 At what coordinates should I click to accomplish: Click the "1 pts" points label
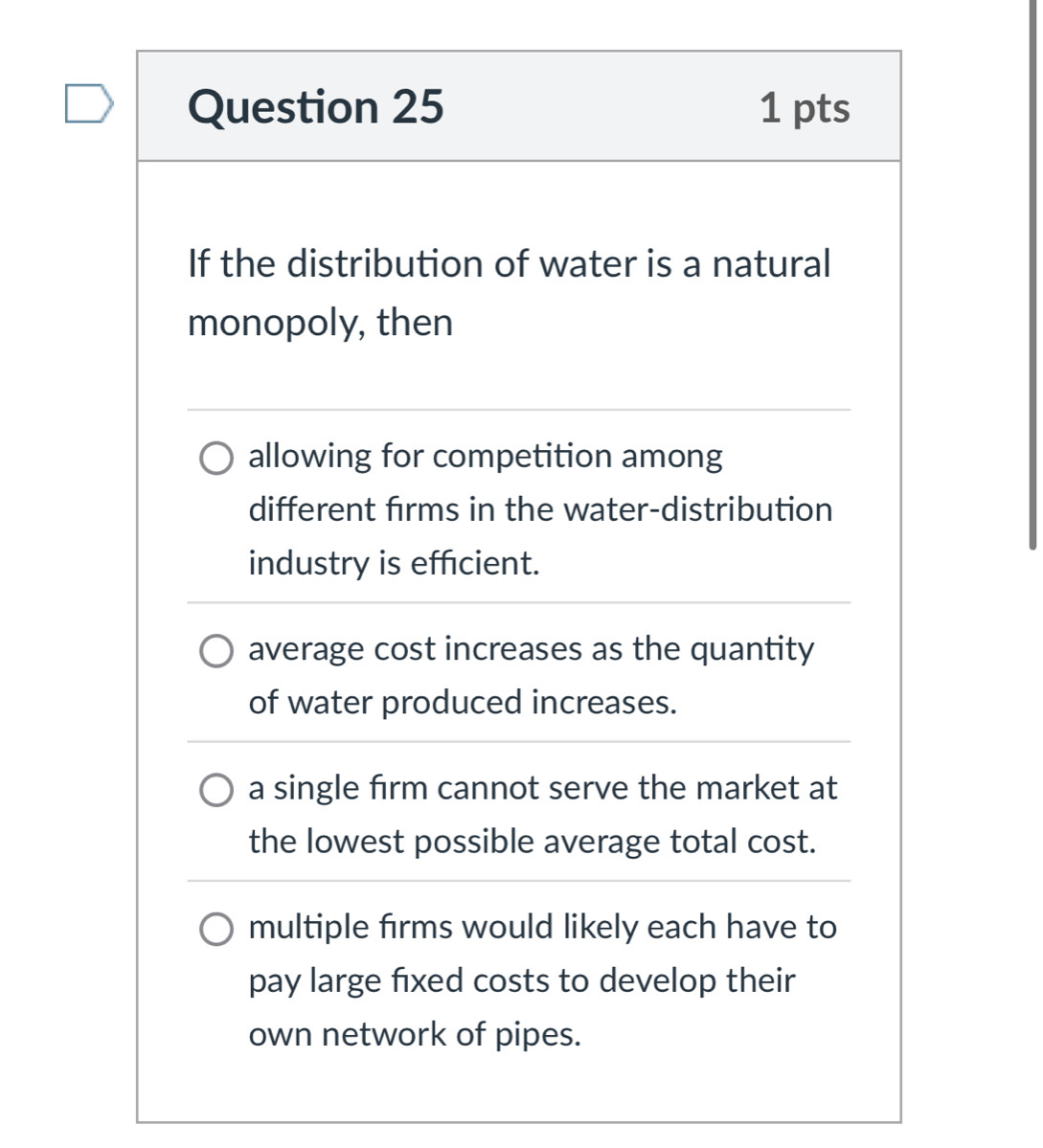tap(804, 107)
